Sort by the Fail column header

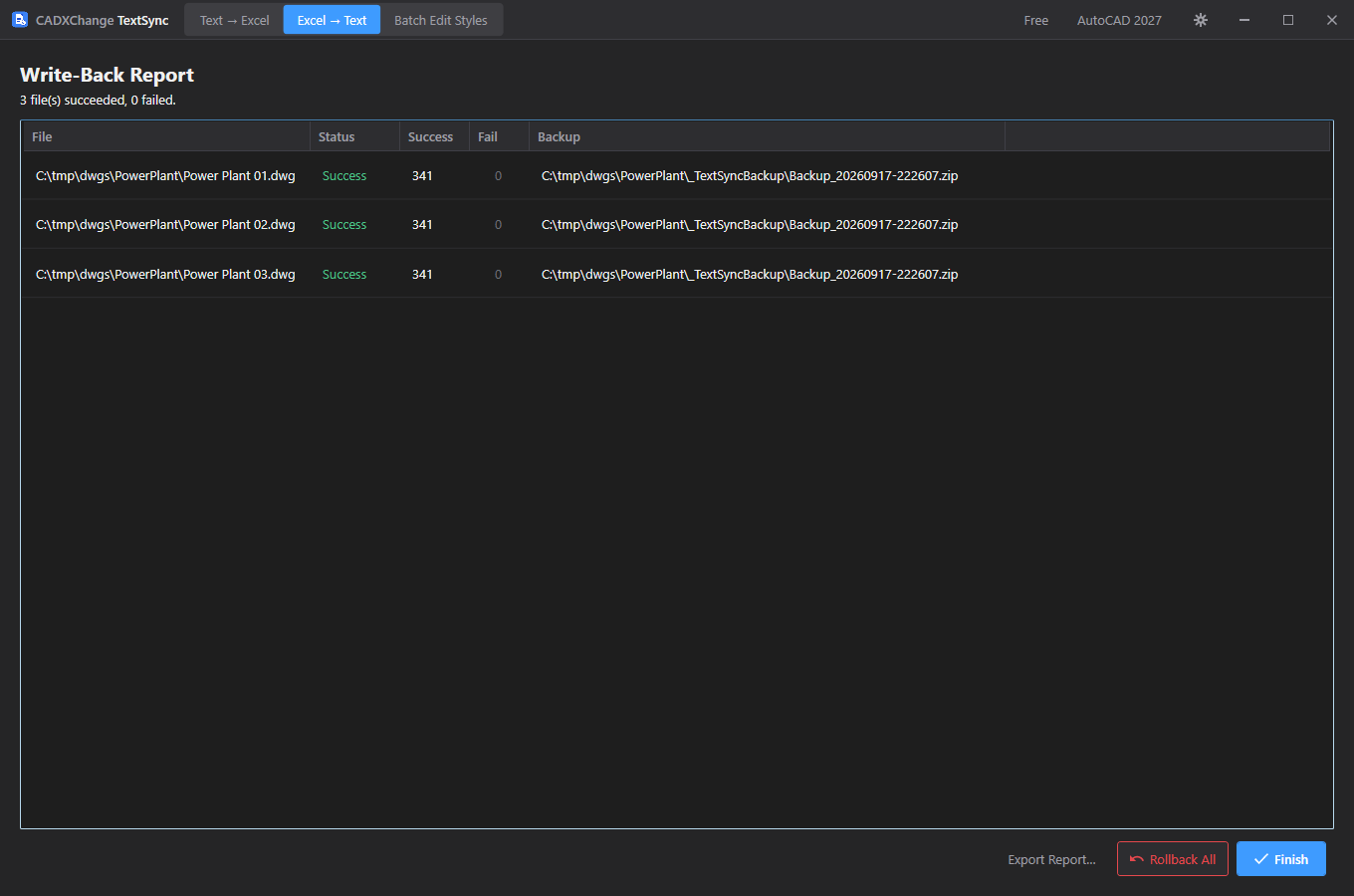pos(500,136)
